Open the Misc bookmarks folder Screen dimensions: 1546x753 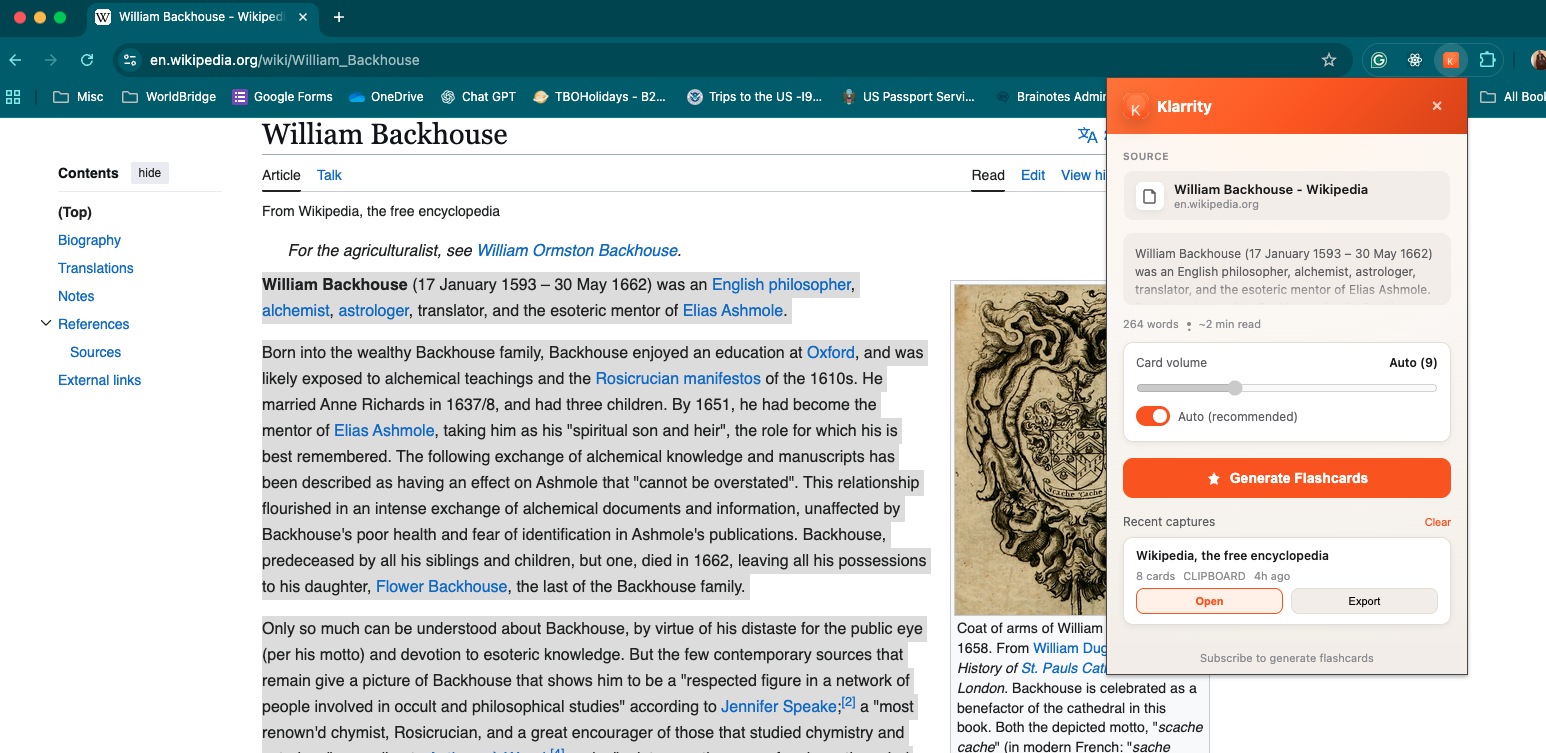(78, 97)
